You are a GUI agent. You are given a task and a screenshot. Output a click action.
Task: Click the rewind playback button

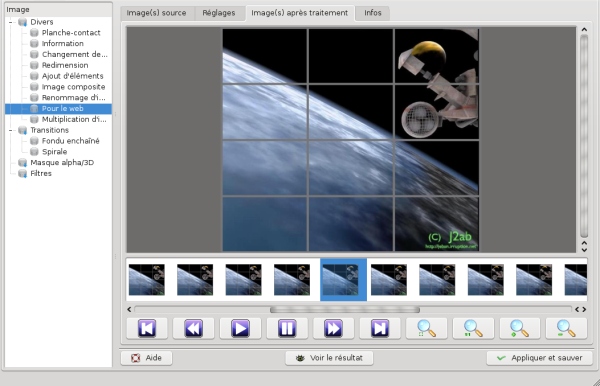coord(193,328)
